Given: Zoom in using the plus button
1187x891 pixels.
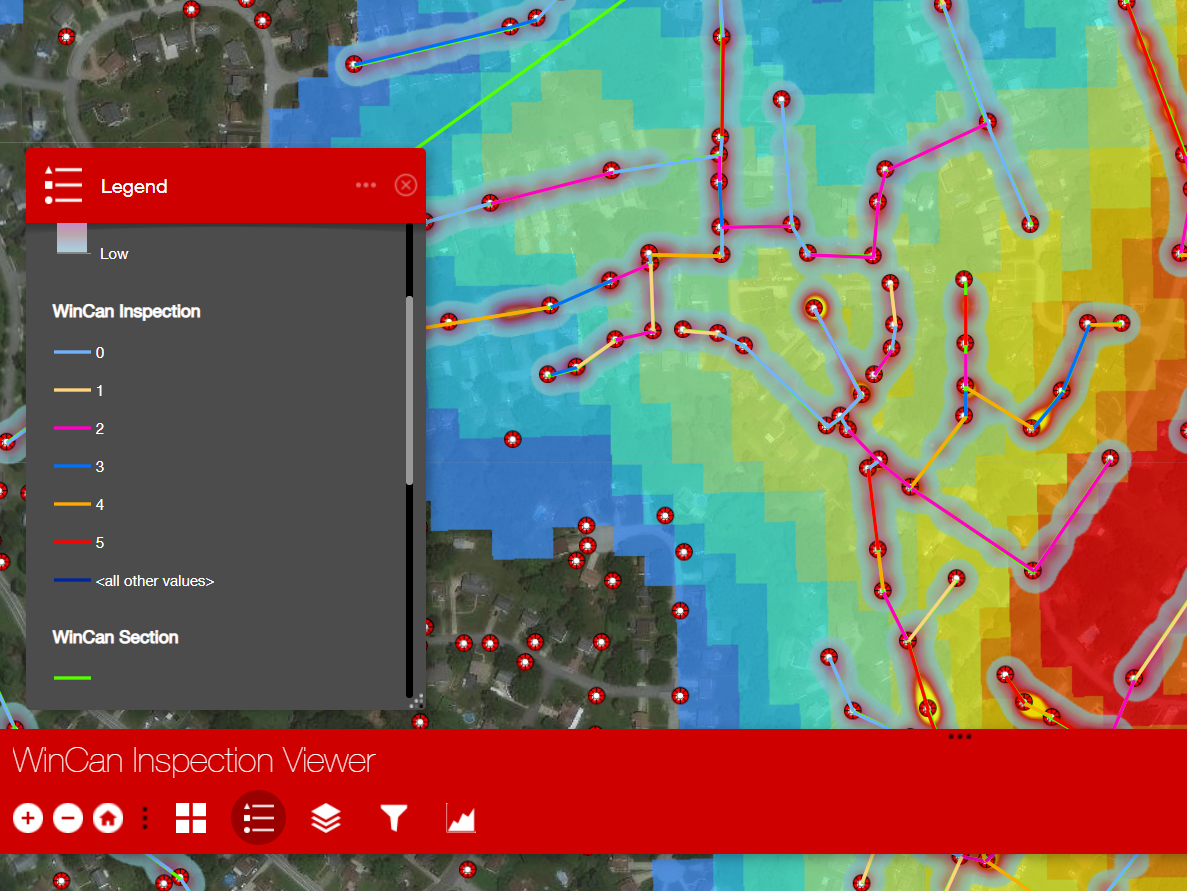Looking at the screenshot, I should click(x=28, y=818).
